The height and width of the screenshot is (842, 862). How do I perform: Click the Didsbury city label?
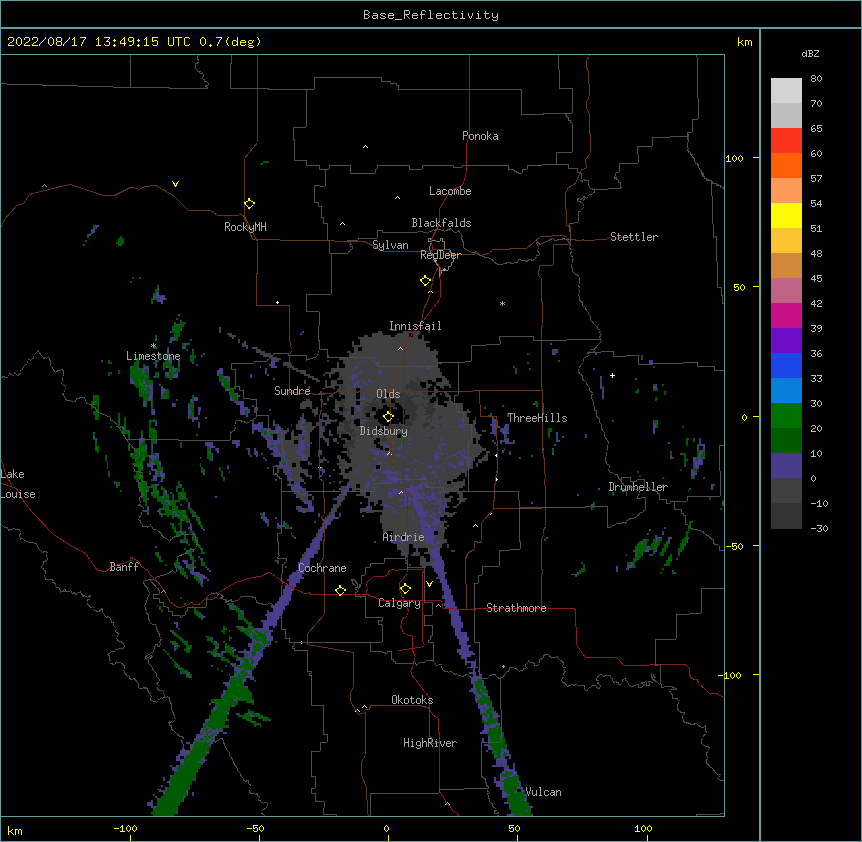(x=384, y=431)
